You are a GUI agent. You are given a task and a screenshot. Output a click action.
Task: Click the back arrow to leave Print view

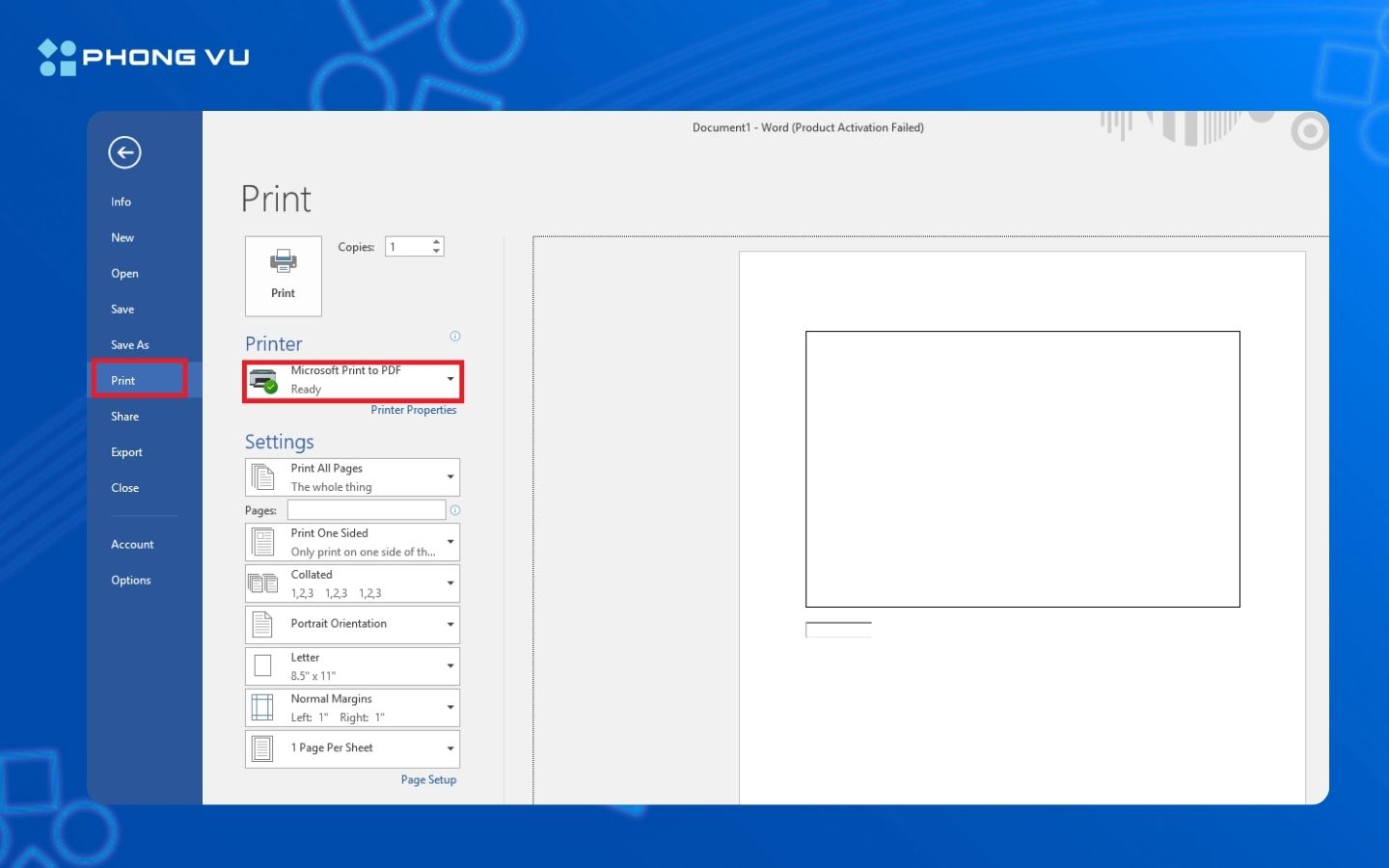(x=125, y=152)
